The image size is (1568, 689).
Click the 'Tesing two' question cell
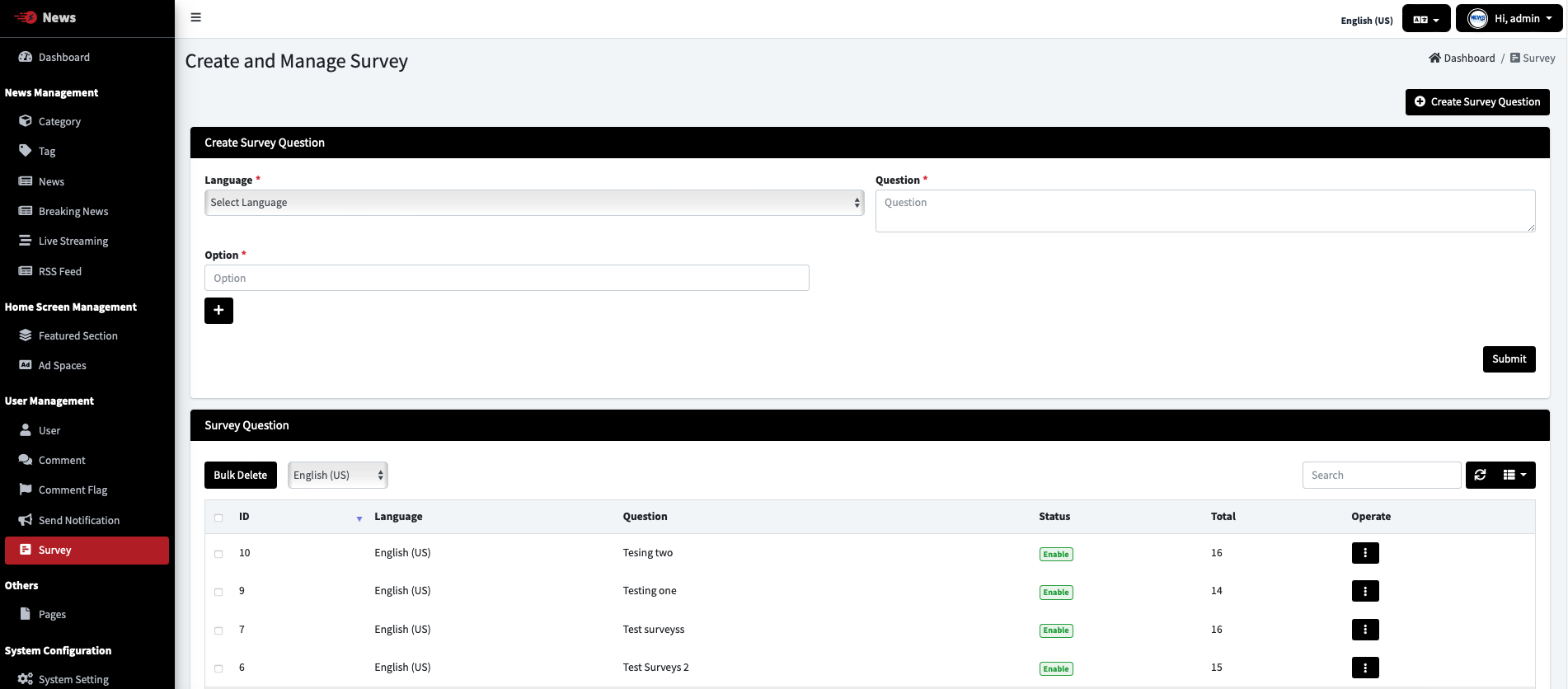(648, 553)
